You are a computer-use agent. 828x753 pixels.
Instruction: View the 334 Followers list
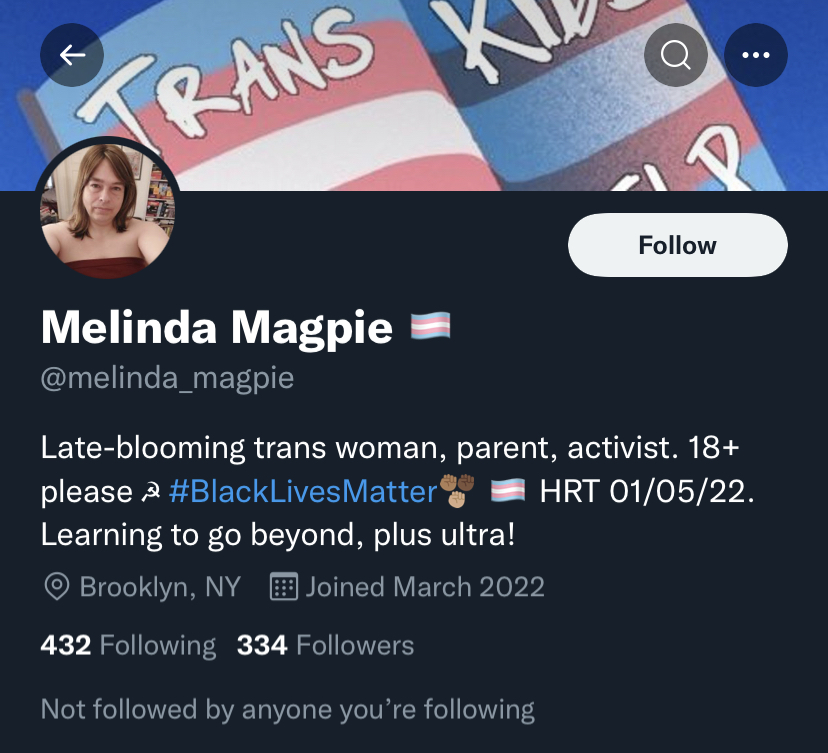(x=325, y=645)
